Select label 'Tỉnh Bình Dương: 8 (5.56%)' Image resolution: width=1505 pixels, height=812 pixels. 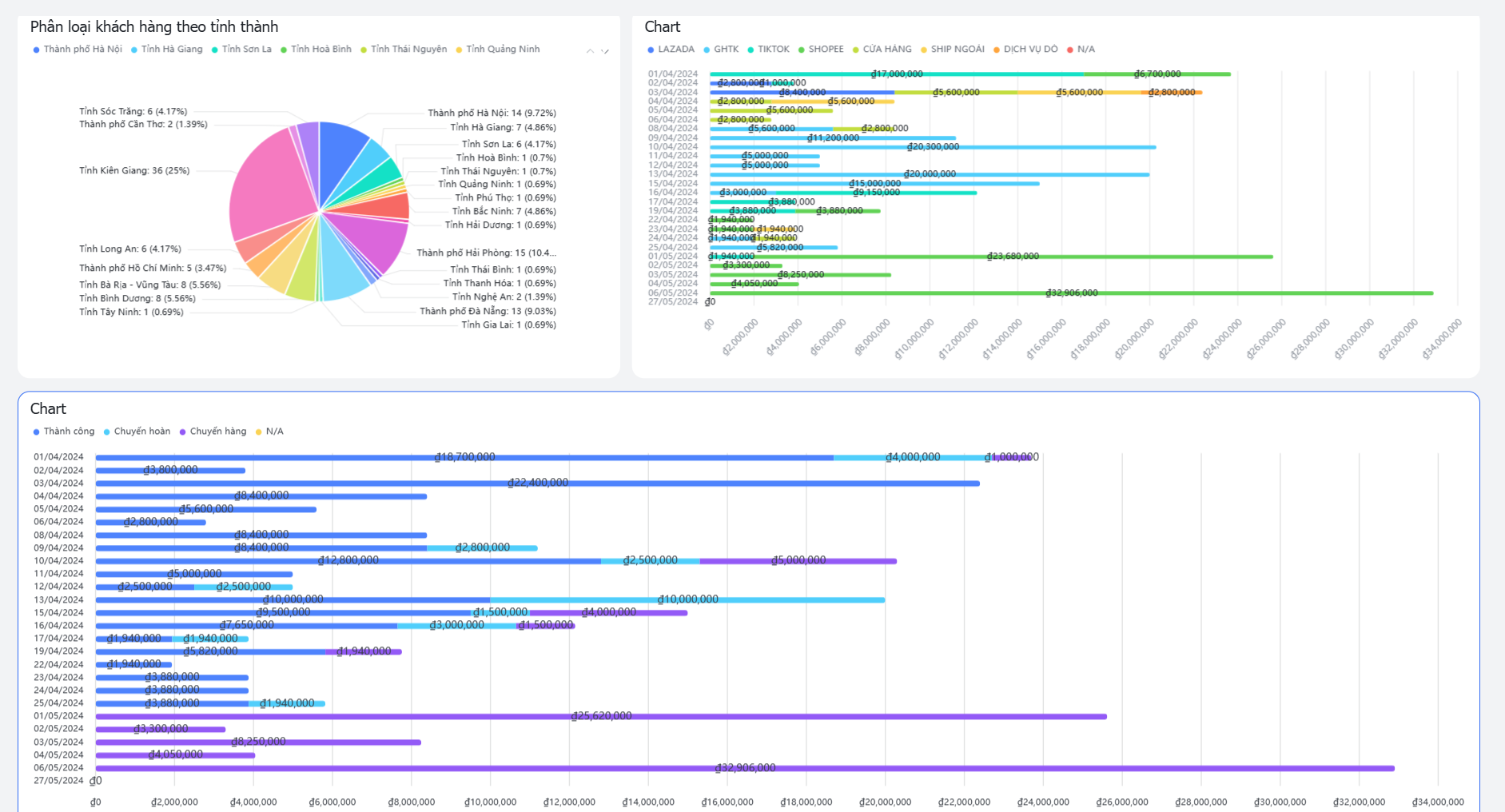pos(137,299)
